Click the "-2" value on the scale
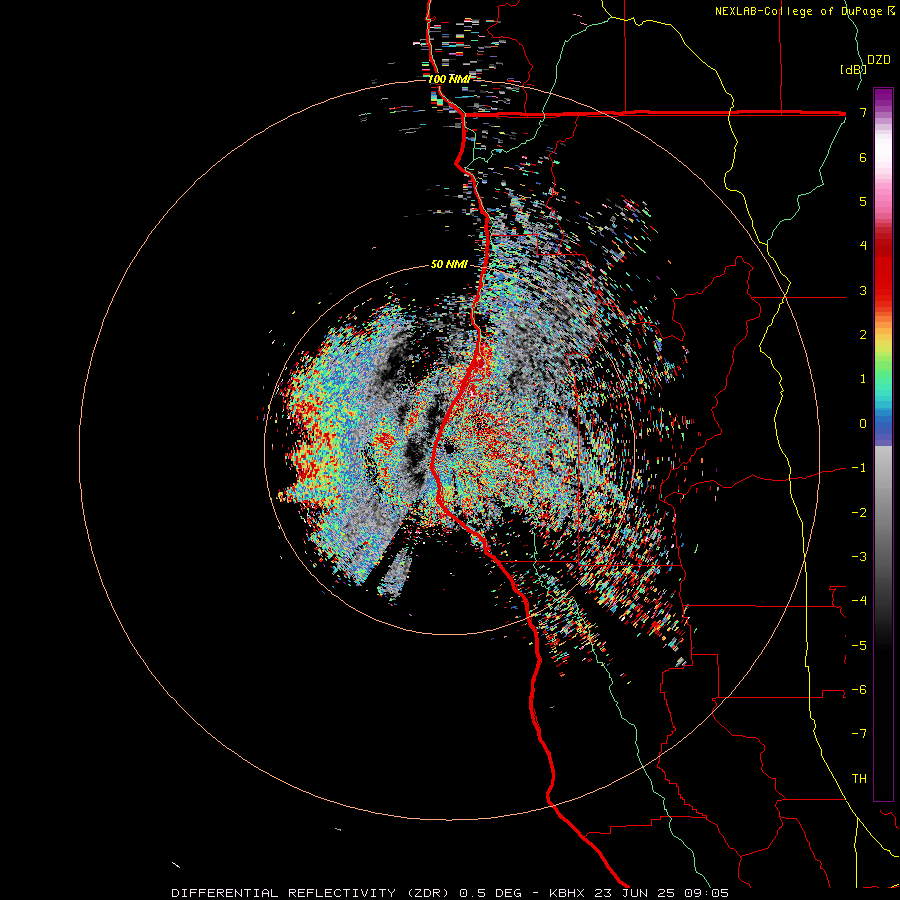 point(860,513)
